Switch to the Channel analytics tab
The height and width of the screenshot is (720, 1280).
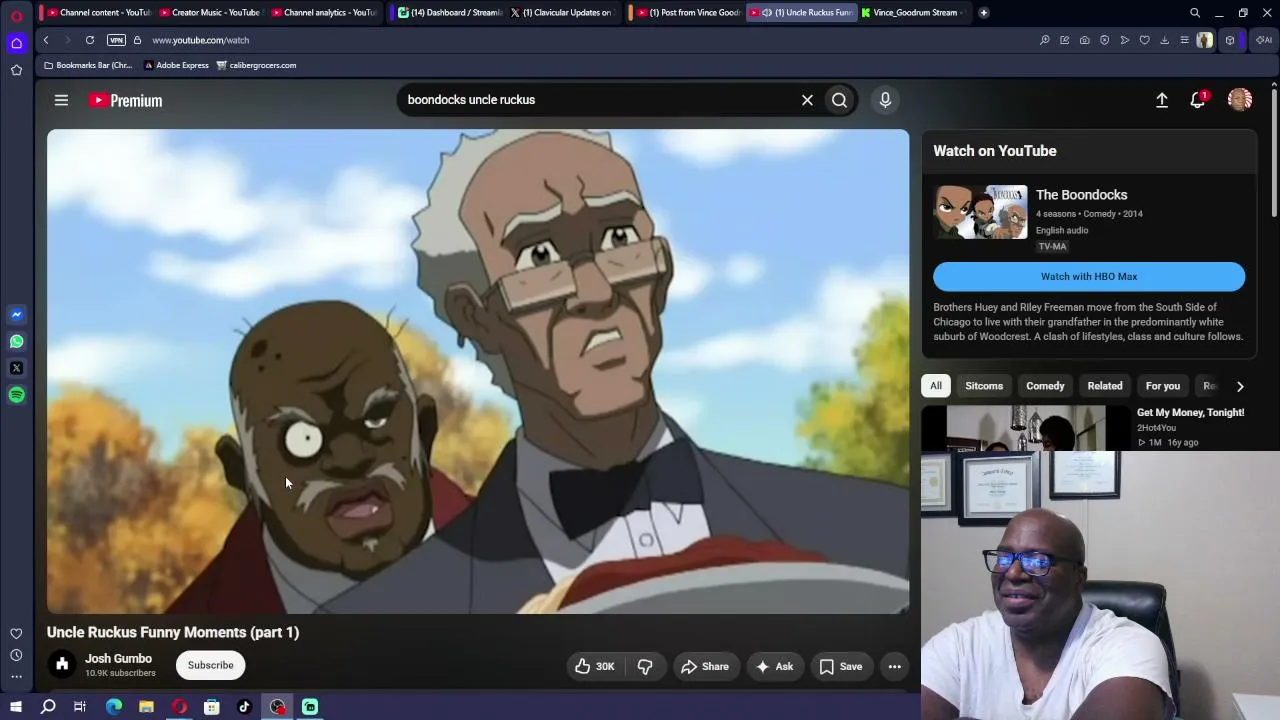(323, 13)
